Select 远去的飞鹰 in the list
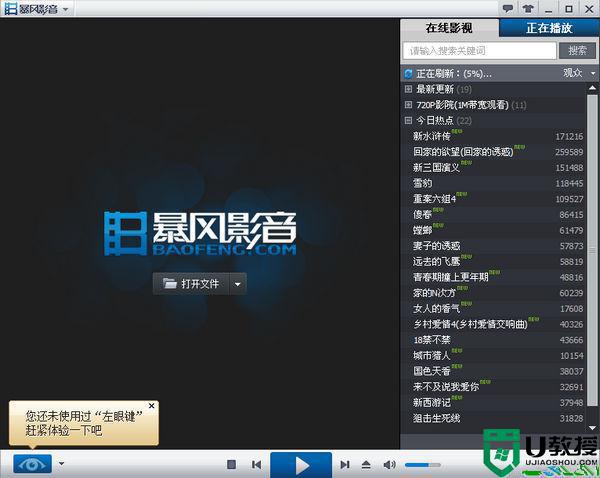The width and height of the screenshot is (600, 478). (x=494, y=262)
